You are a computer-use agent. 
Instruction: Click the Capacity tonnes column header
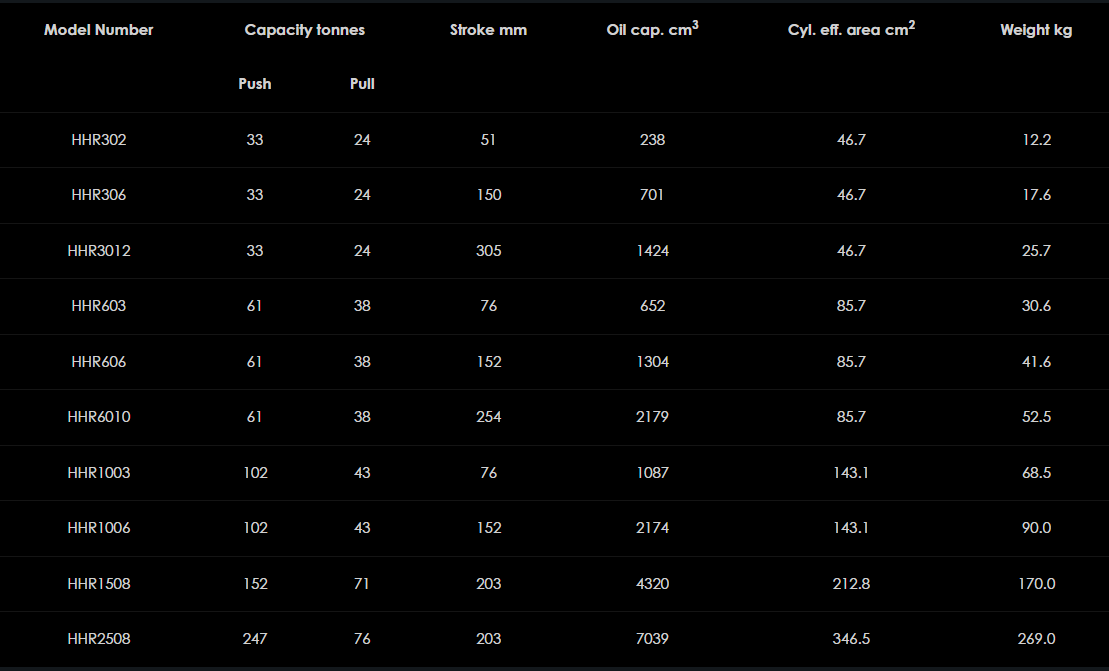(x=305, y=30)
